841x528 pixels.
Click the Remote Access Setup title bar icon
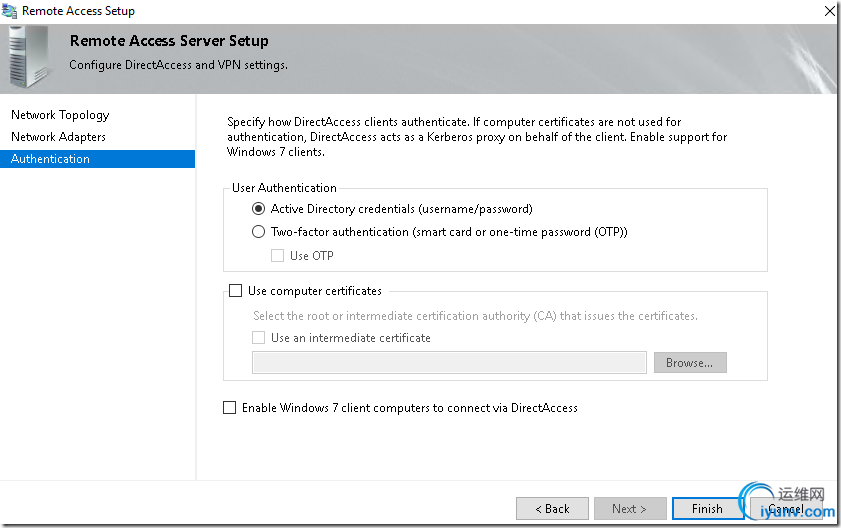(x=11, y=11)
